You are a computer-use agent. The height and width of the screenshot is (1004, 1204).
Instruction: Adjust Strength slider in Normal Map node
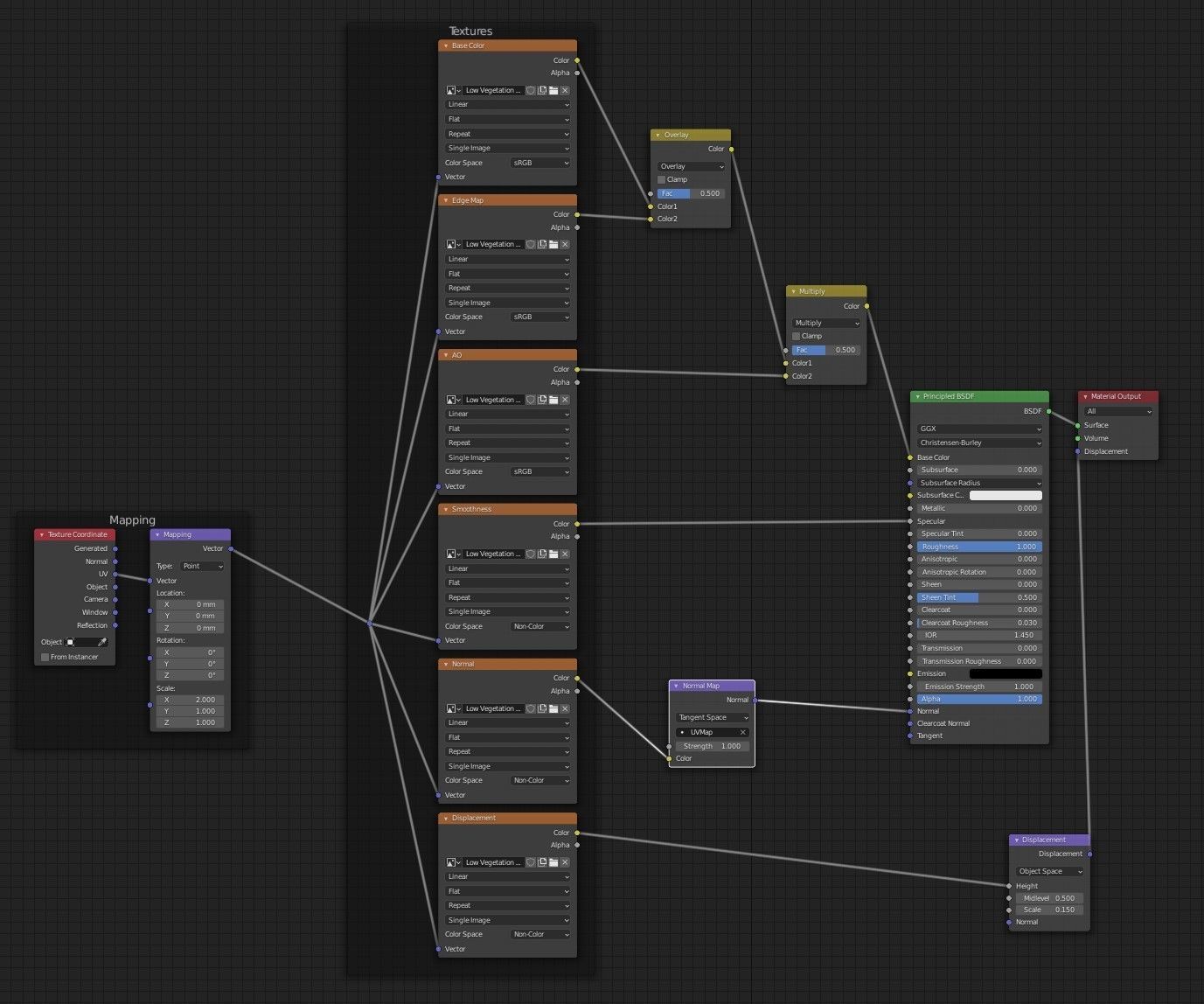tap(713, 746)
